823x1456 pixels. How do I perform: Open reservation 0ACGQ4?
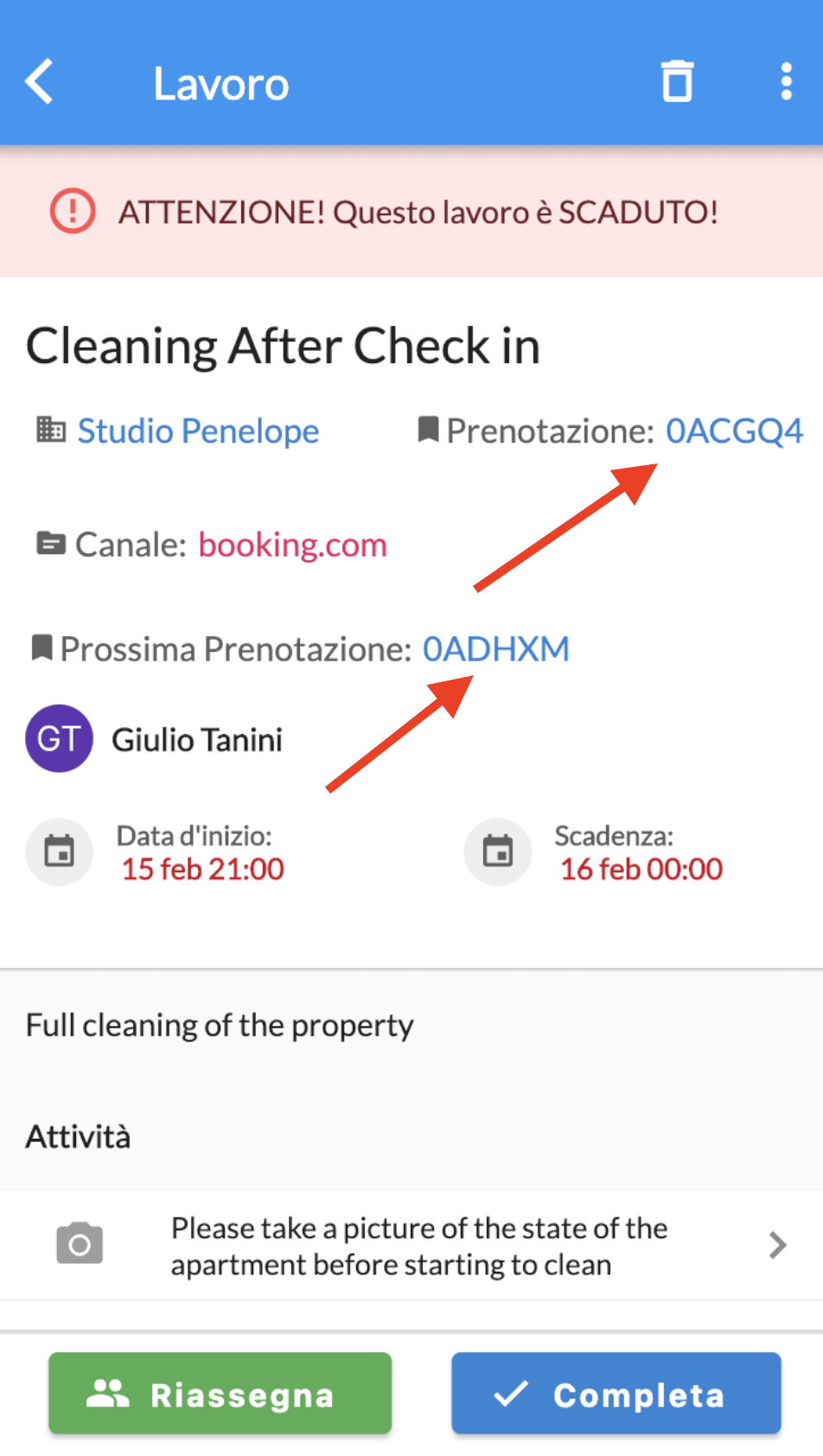click(x=734, y=431)
